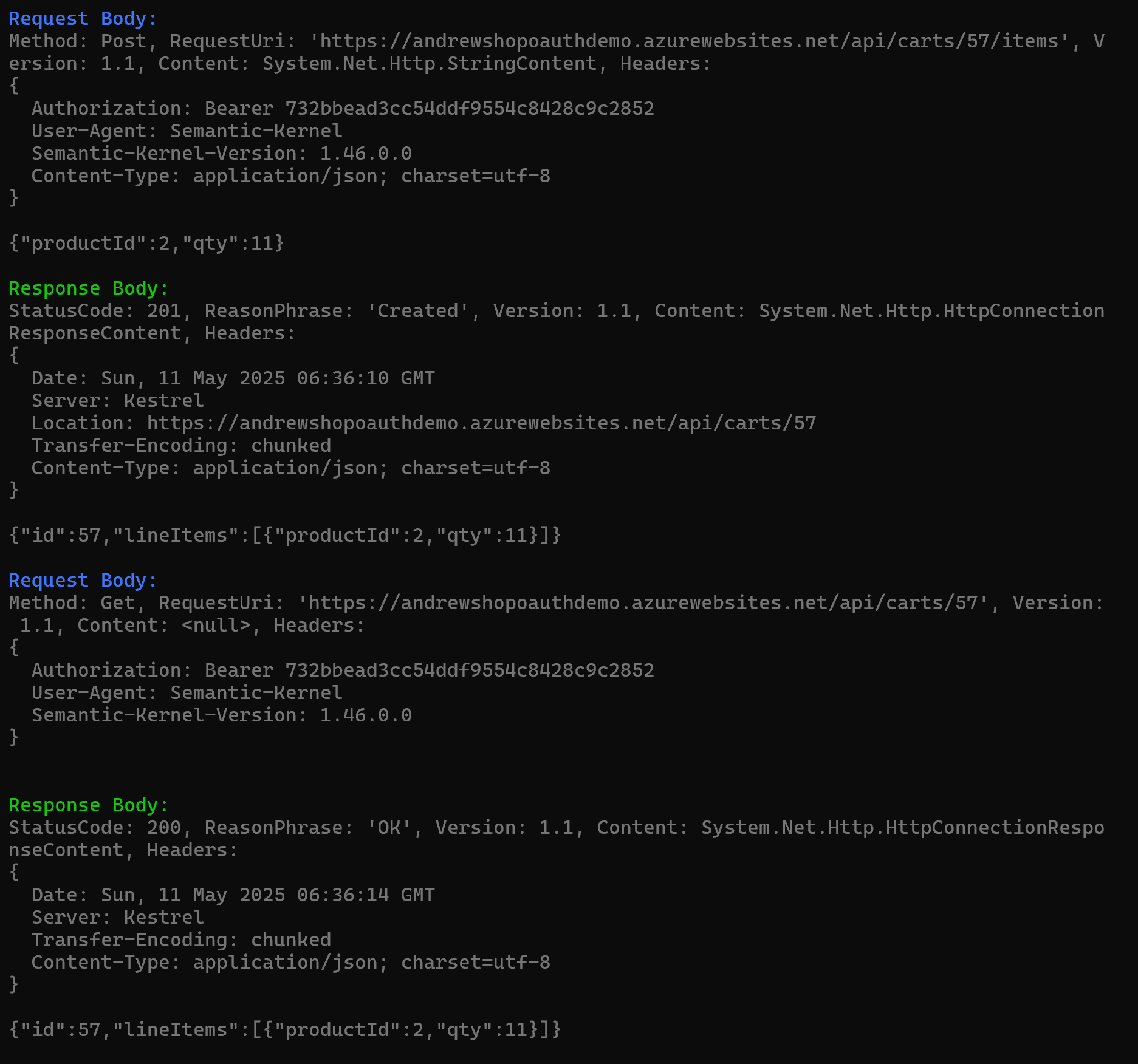Click Transfer-Encoding: chunked in the last response
Screen dimensions: 1138x1064
click(x=181, y=940)
